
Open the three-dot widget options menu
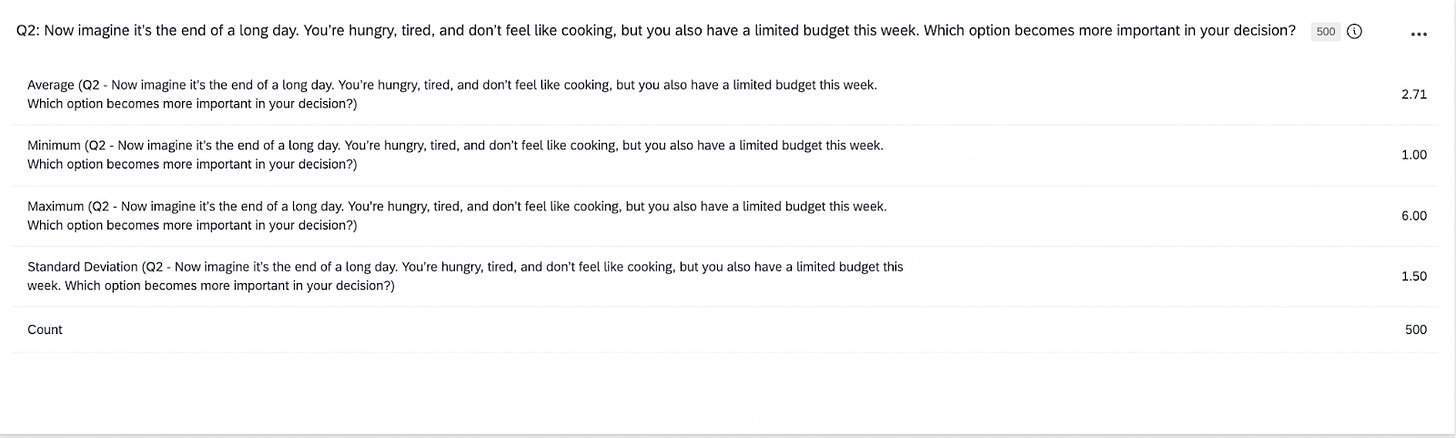(x=1418, y=33)
